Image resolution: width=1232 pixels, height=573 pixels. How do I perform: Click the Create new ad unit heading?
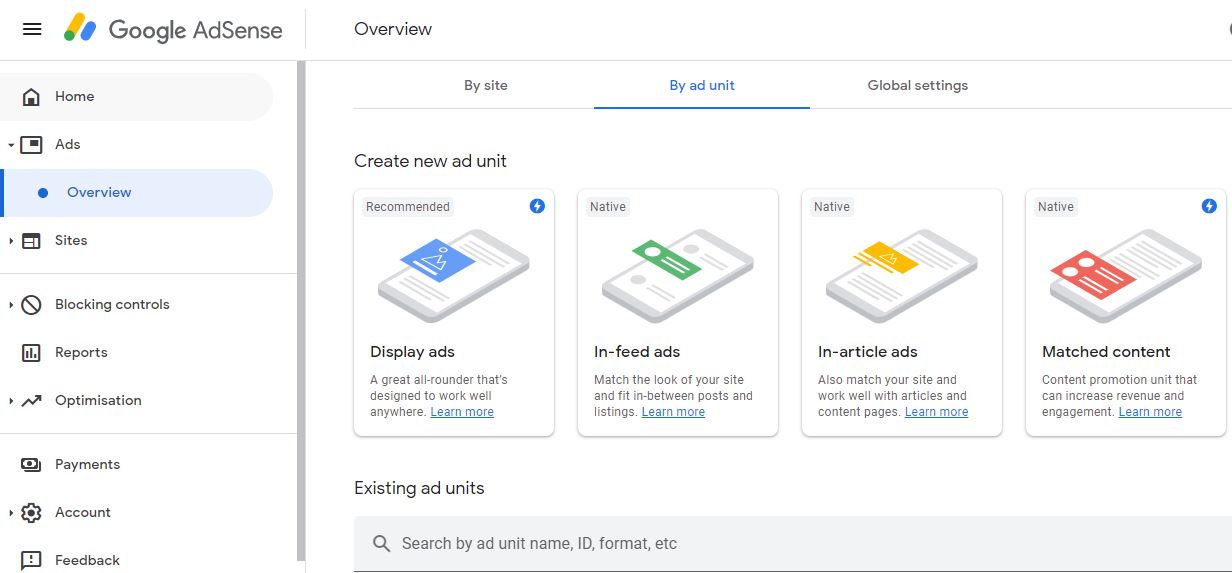coord(430,161)
